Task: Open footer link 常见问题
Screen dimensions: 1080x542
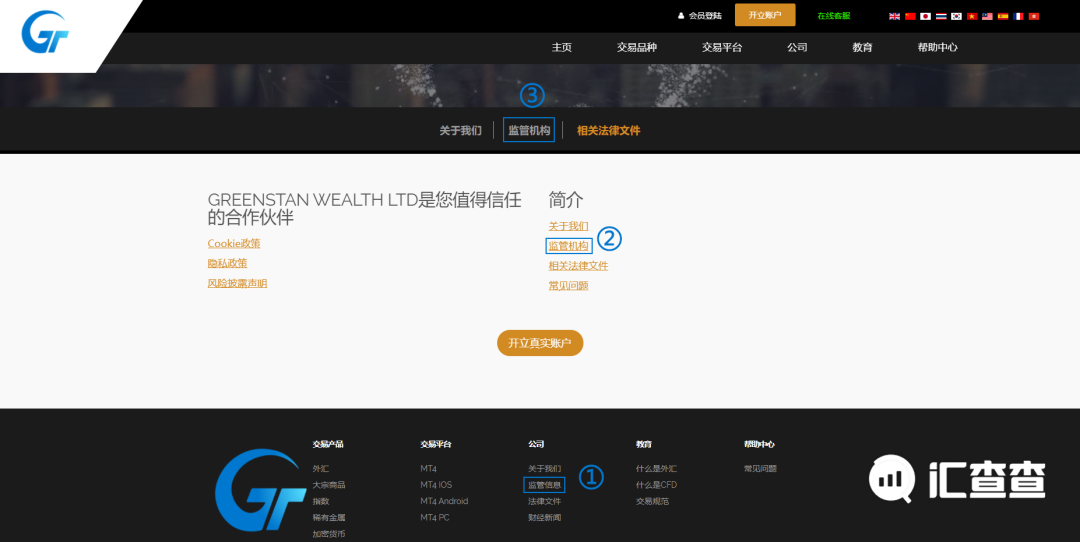Action: (760, 468)
